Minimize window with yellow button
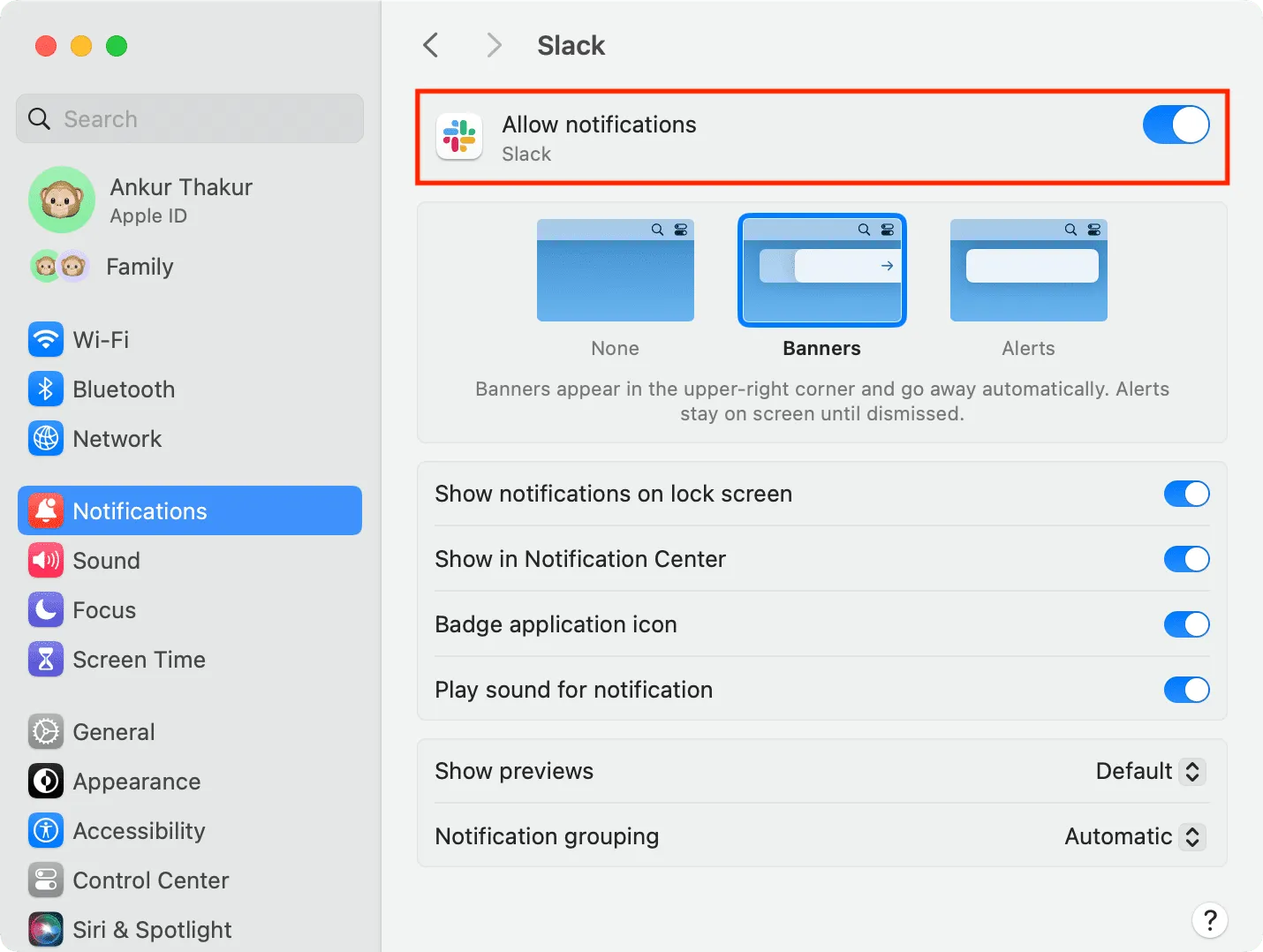1263x952 pixels. pyautogui.click(x=81, y=46)
